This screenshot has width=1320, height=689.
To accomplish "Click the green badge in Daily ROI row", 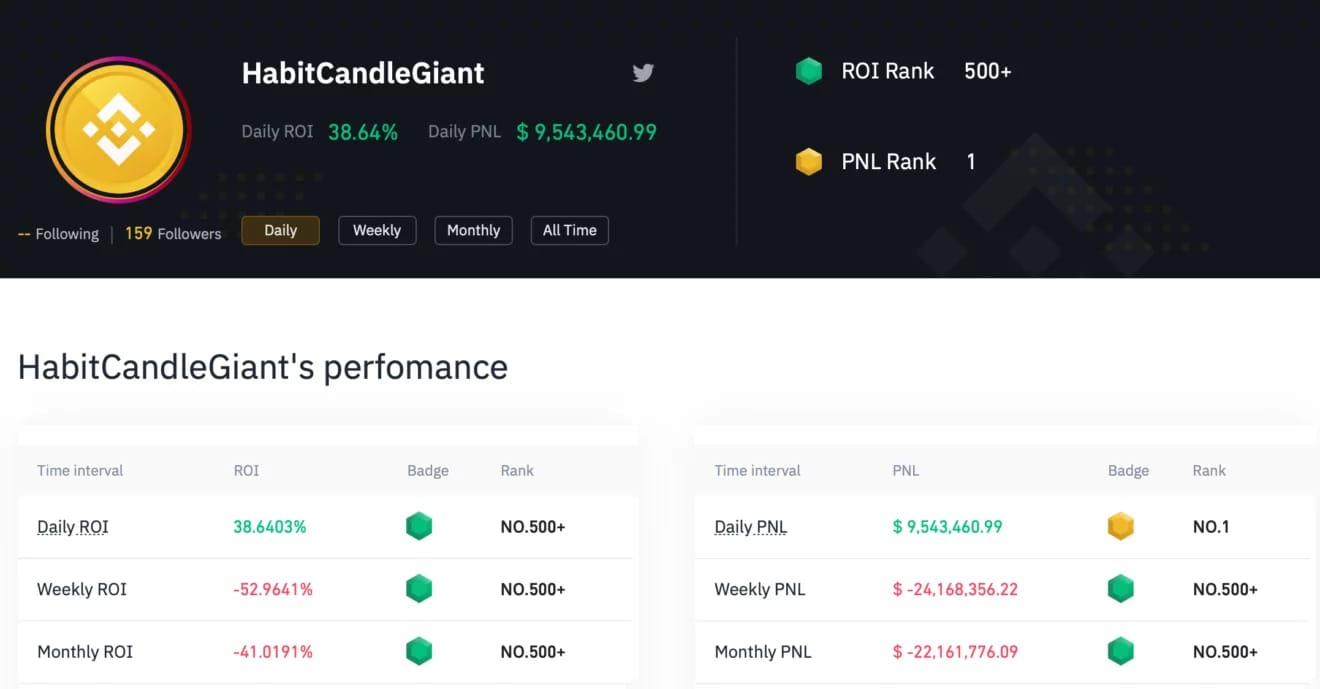I will coord(419,525).
